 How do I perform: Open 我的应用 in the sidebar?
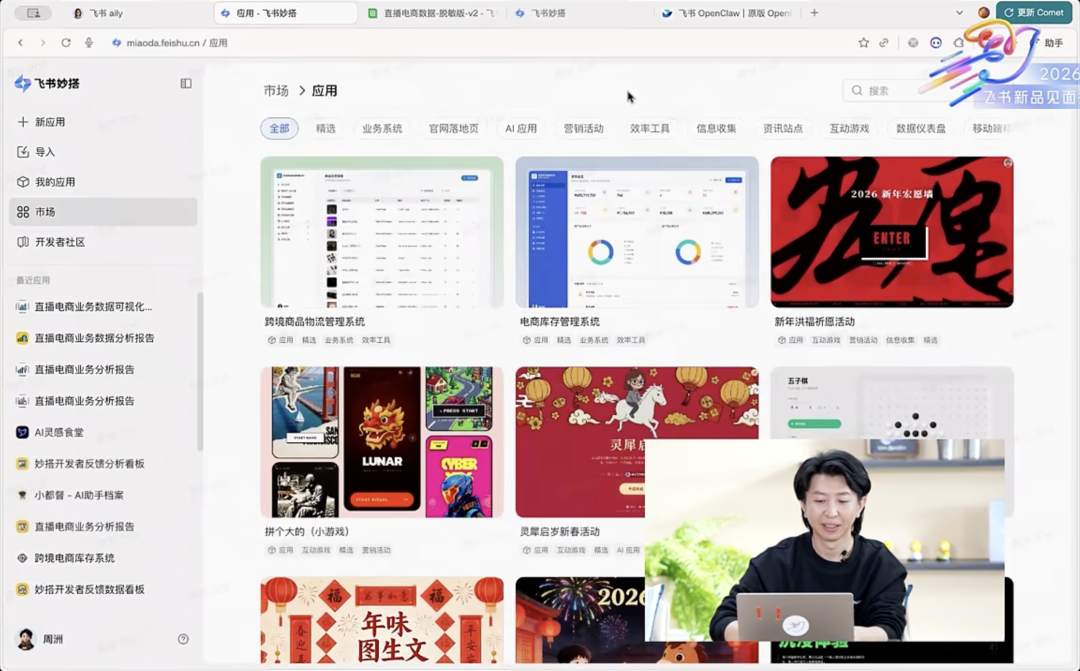click(x=54, y=182)
